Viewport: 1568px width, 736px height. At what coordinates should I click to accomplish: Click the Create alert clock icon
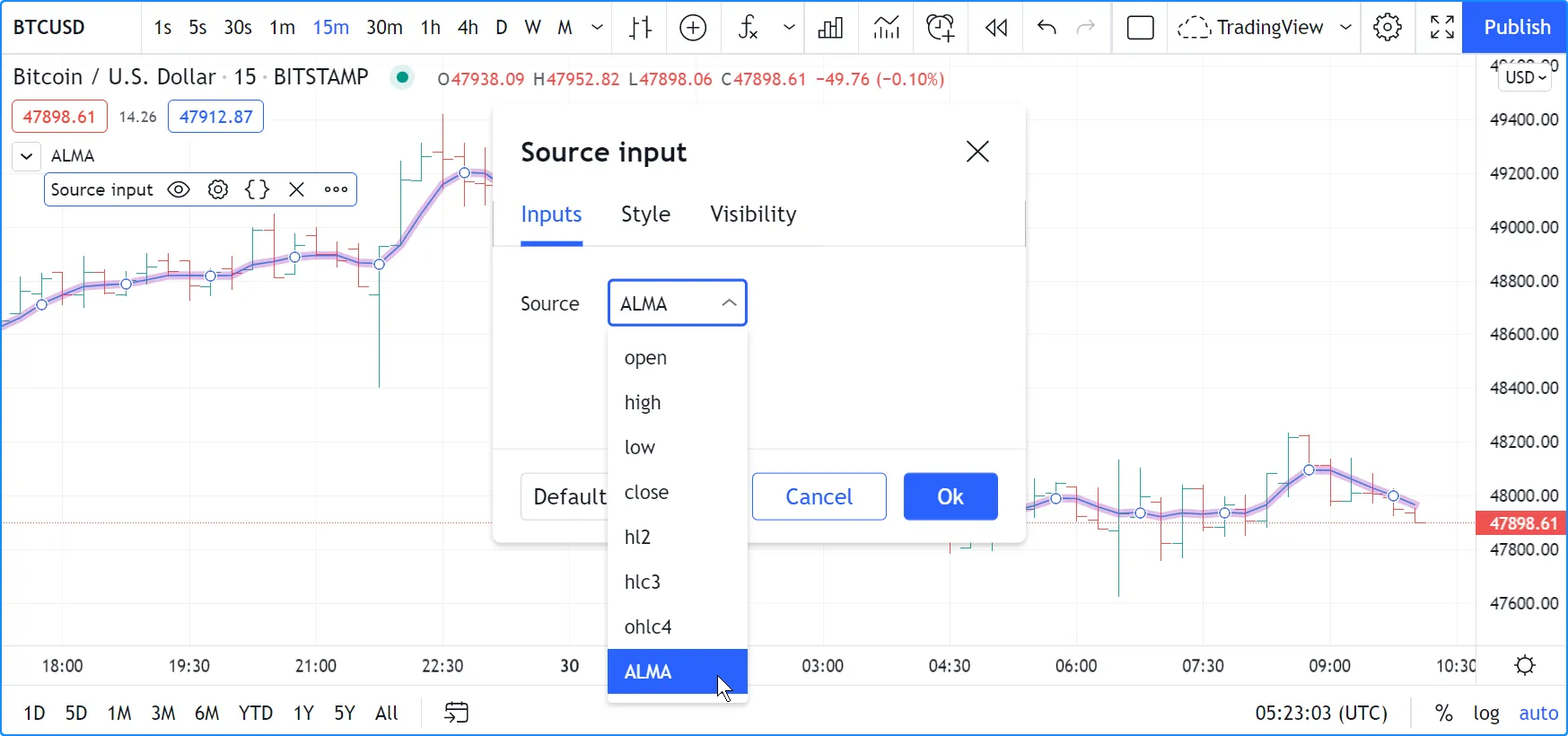point(940,28)
